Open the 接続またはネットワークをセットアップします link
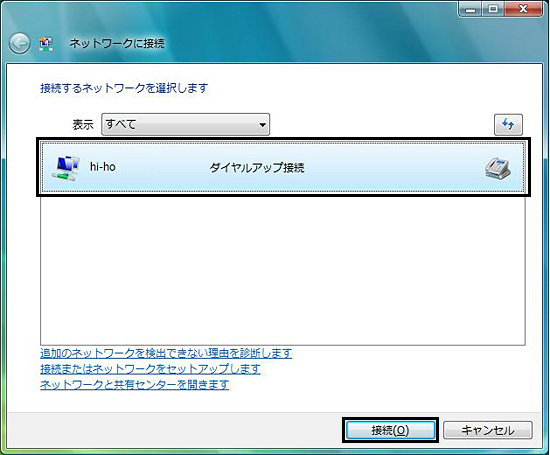This screenshot has height=455, width=550. click(x=150, y=369)
